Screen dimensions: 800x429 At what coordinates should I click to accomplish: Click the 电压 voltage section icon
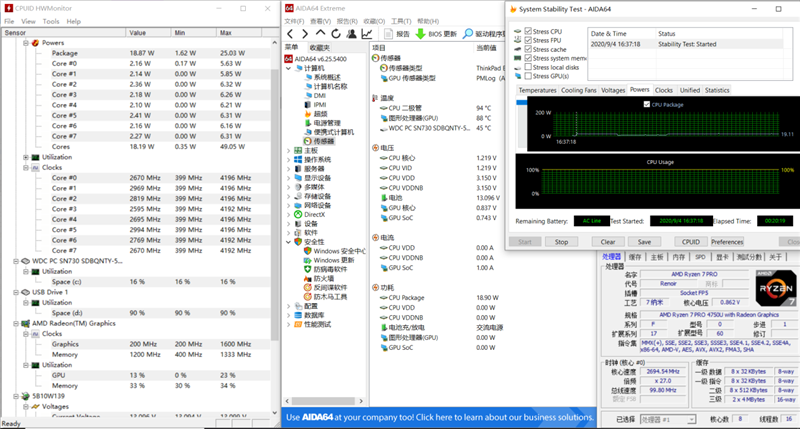point(376,148)
